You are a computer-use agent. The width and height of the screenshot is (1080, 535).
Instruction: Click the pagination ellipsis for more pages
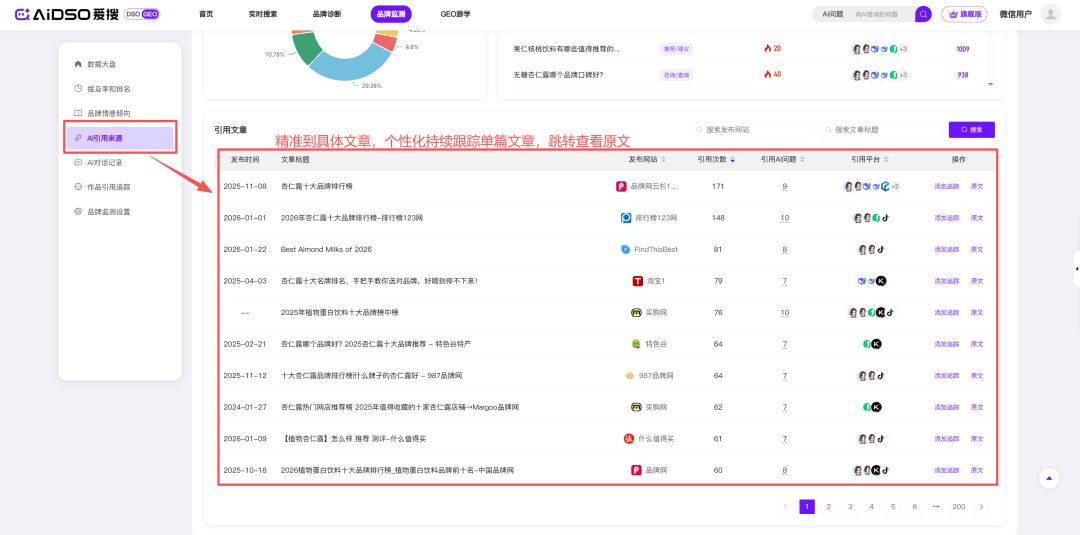[x=936, y=507]
